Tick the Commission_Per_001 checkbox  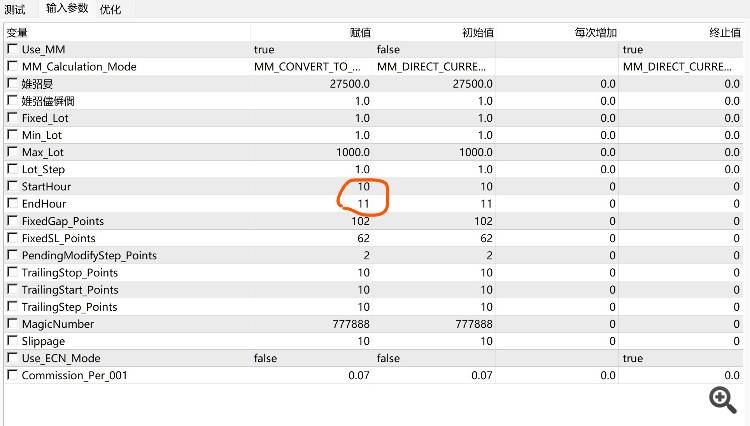pos(12,375)
